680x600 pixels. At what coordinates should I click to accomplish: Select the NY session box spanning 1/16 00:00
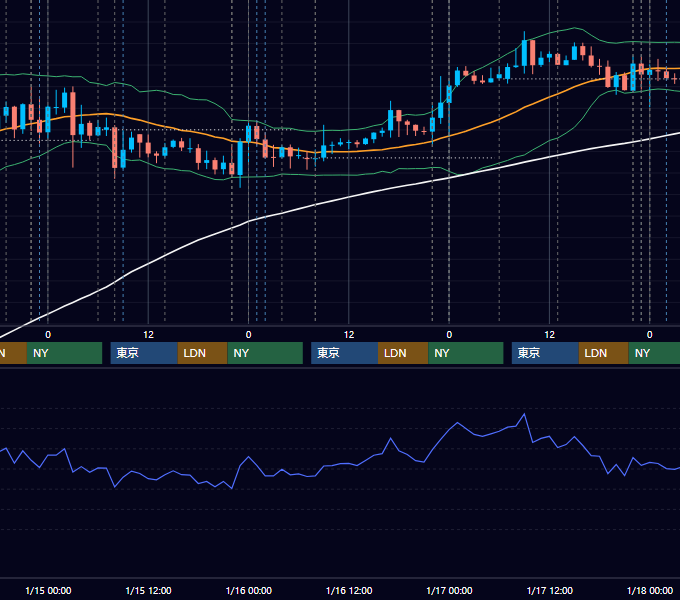pyautogui.click(x=265, y=353)
